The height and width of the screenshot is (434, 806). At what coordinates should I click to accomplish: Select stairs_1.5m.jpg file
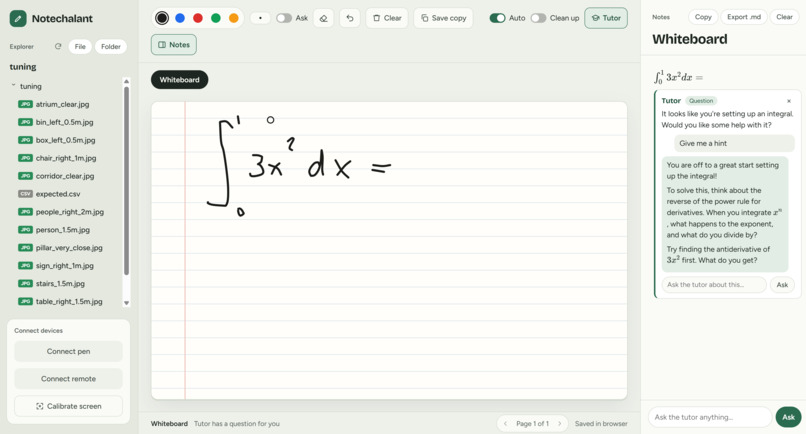(60, 283)
